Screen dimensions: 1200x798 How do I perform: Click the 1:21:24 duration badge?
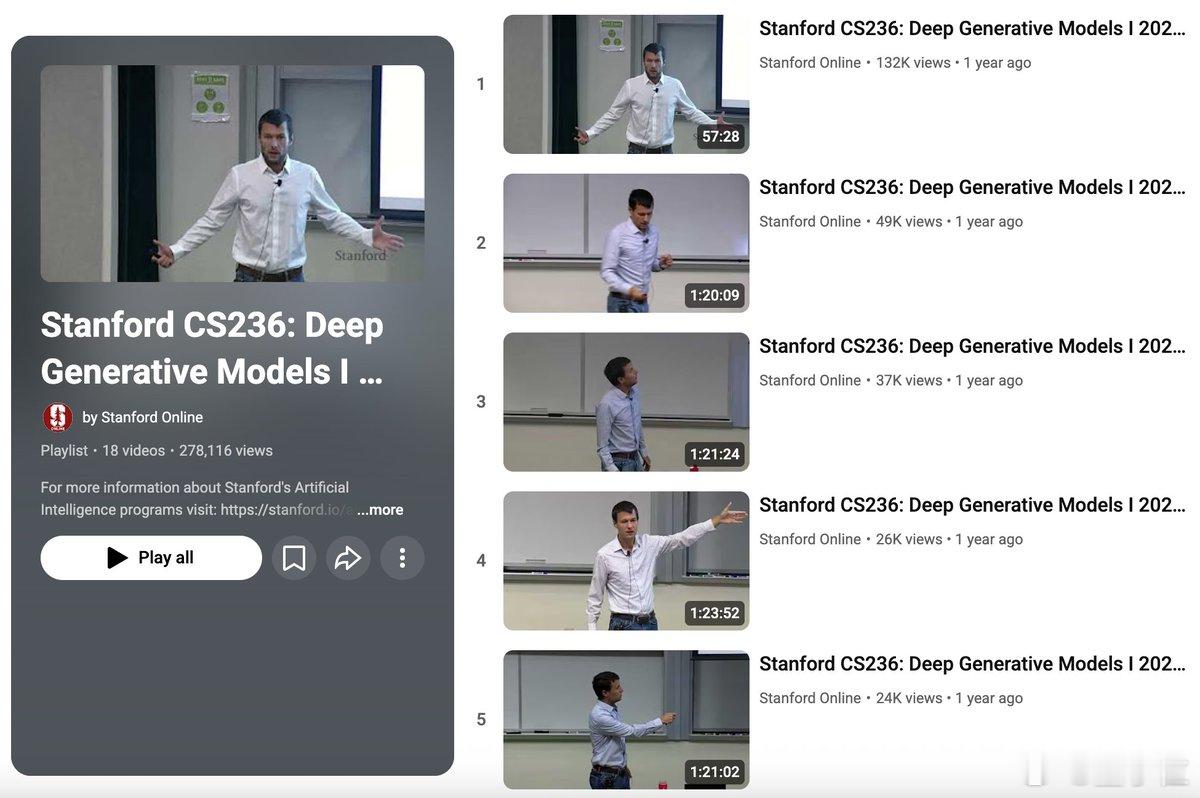[715, 454]
